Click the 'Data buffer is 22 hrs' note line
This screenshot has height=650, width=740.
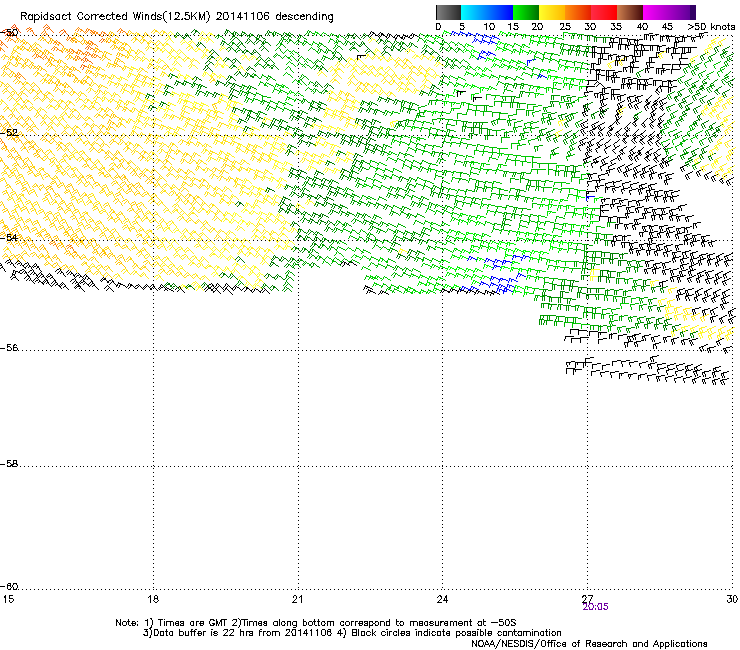point(352,633)
